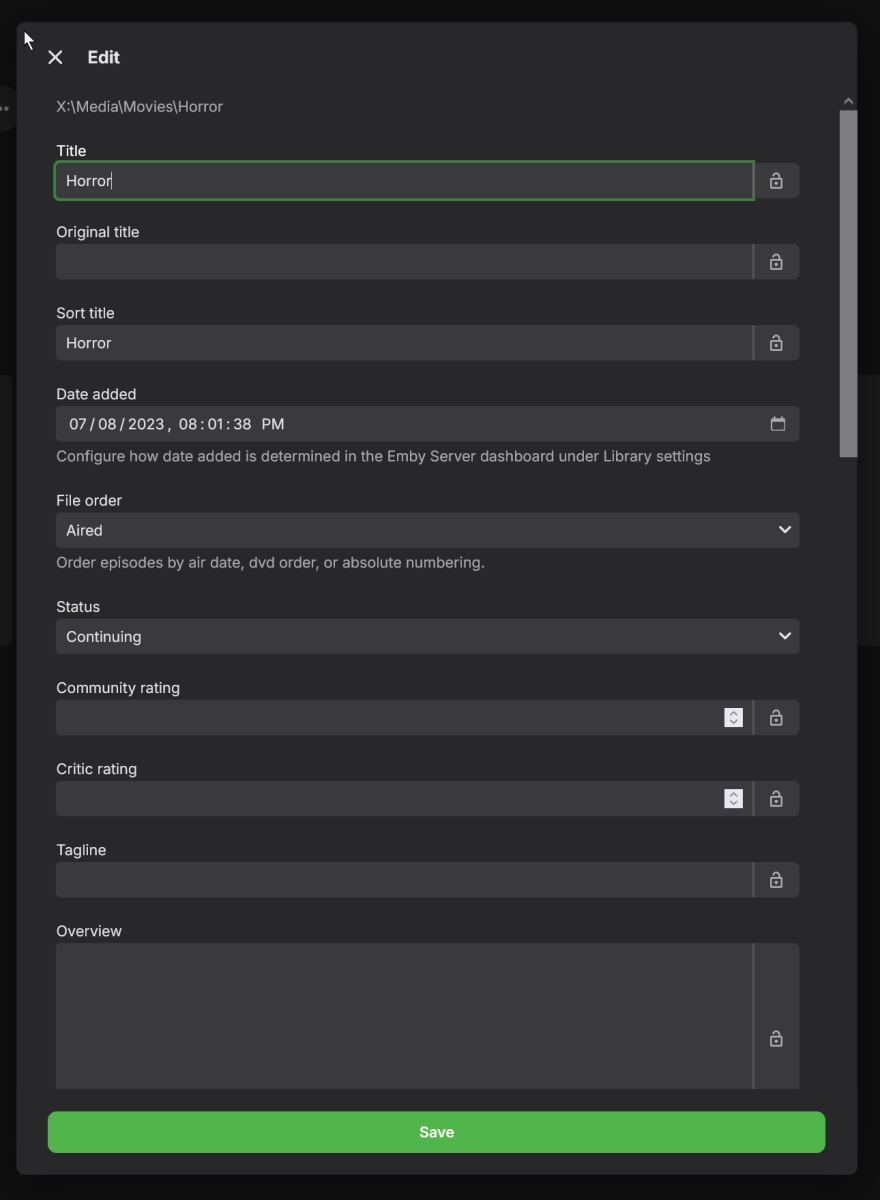Save the metadata changes
Screen dimensions: 880x1200
pos(436,1132)
